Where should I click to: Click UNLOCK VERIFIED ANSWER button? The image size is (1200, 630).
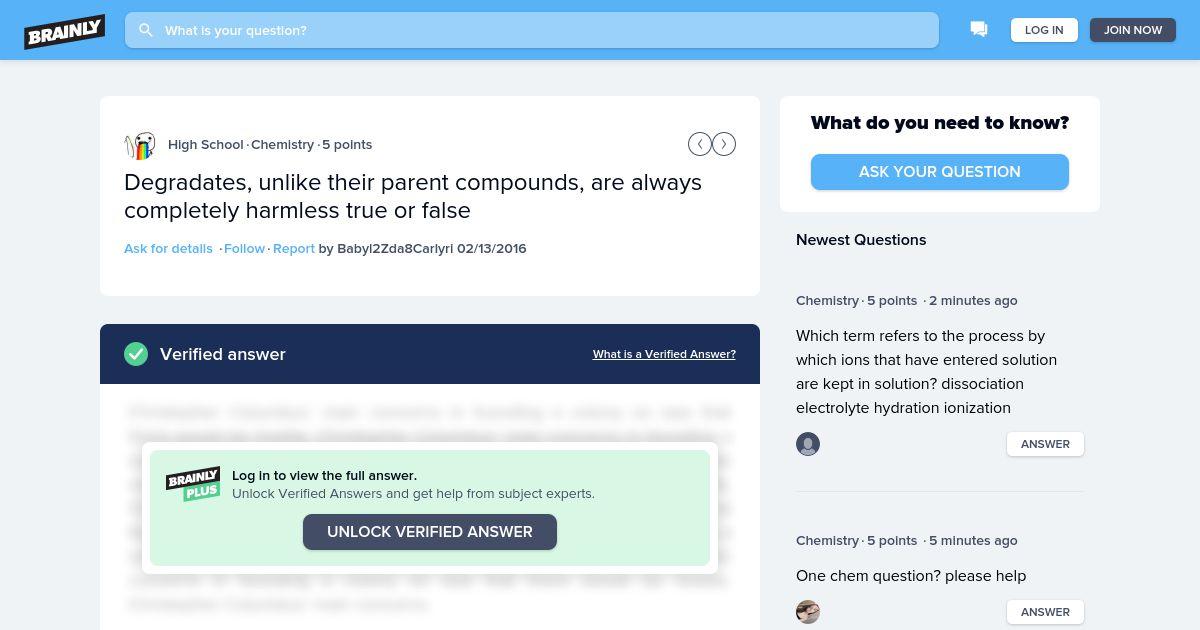pos(430,532)
